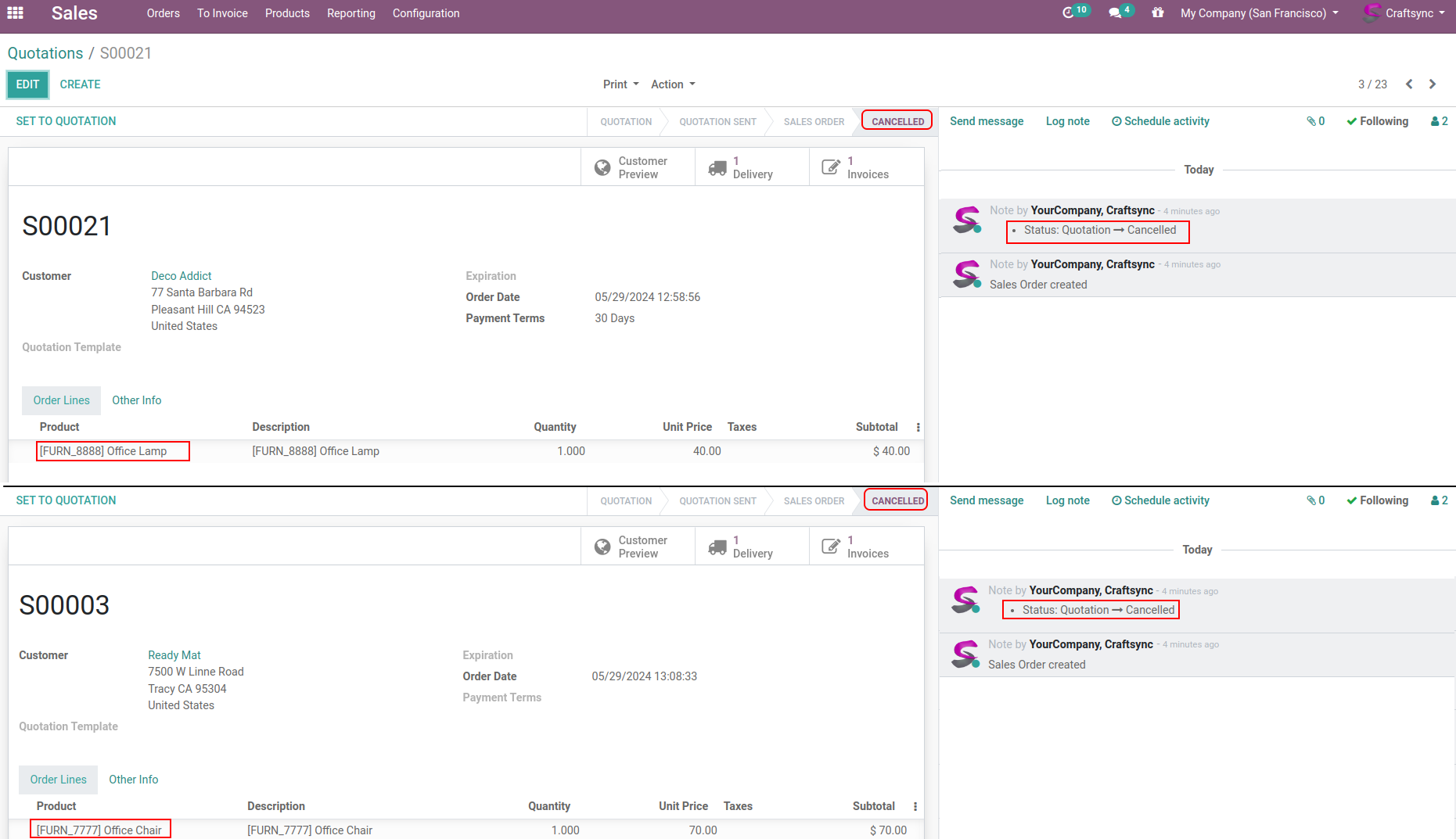Open column options kebab in S00021 order lines
Image resolution: width=1456 pixels, height=839 pixels.
tap(918, 427)
